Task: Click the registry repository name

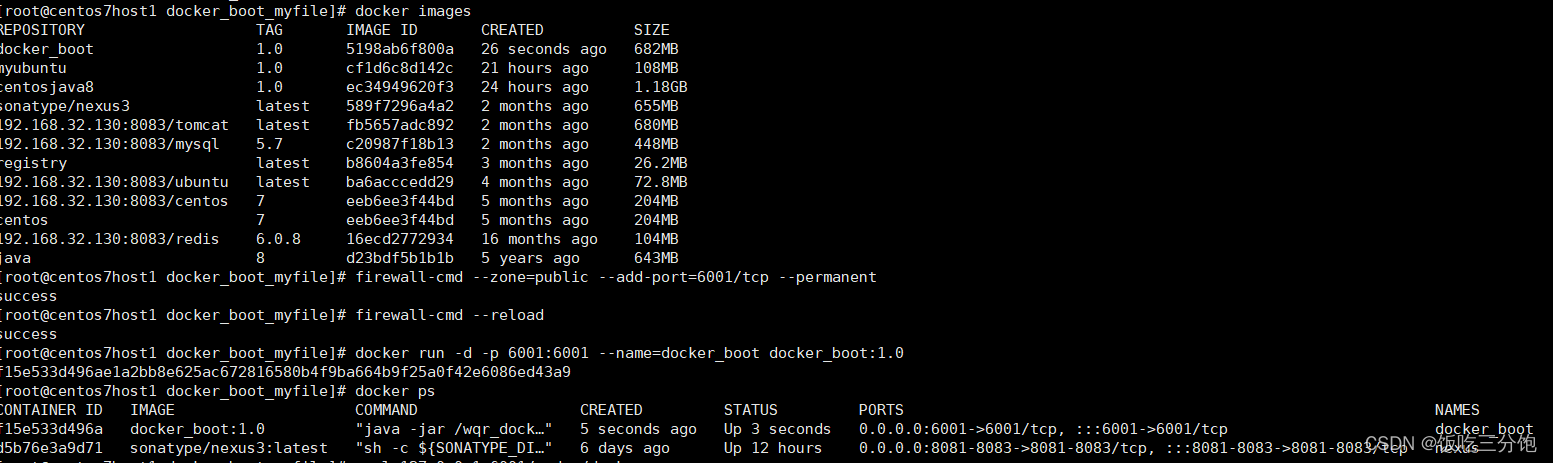Action: (x=33, y=163)
